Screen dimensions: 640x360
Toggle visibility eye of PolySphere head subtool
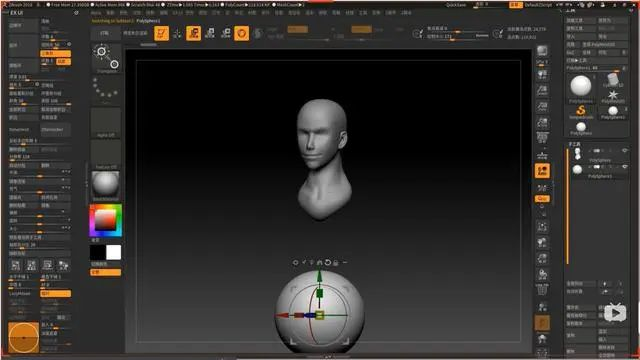(624, 151)
